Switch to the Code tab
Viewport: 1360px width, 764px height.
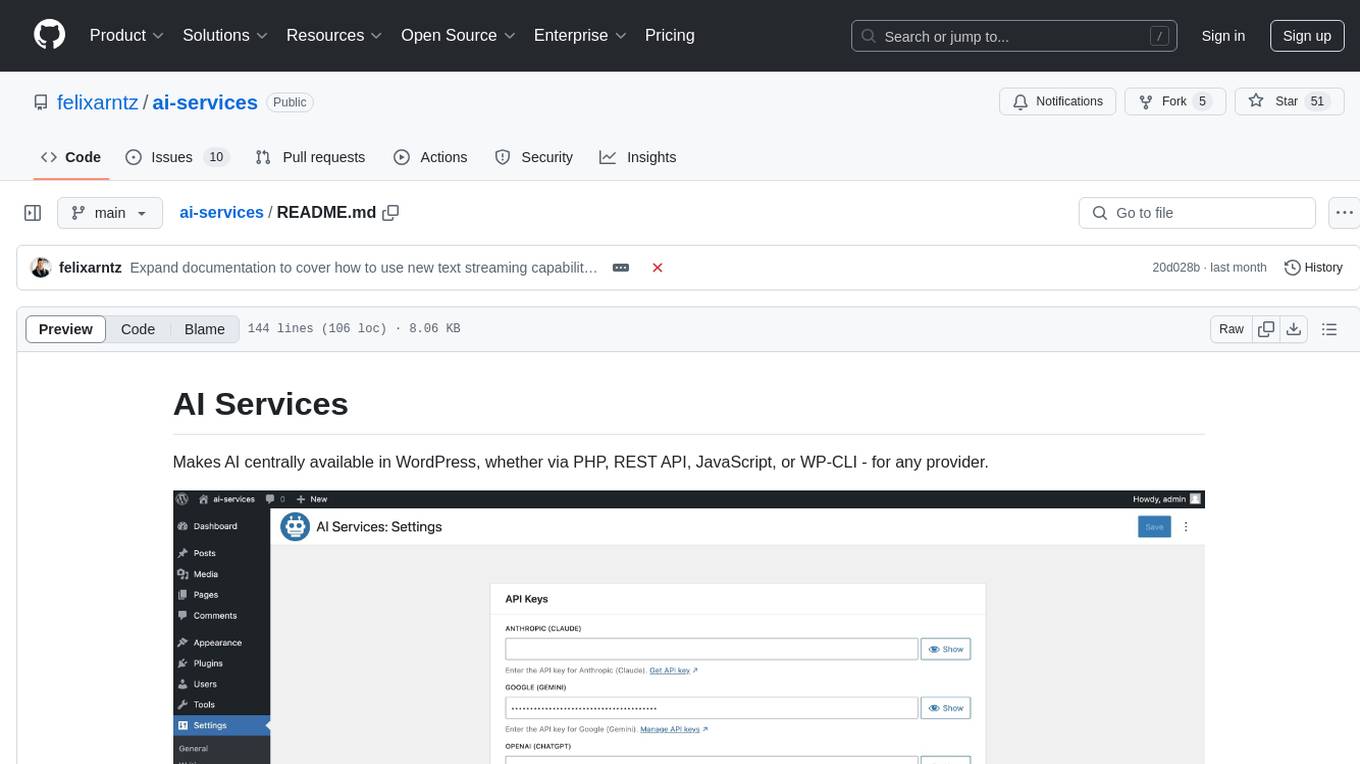point(71,157)
